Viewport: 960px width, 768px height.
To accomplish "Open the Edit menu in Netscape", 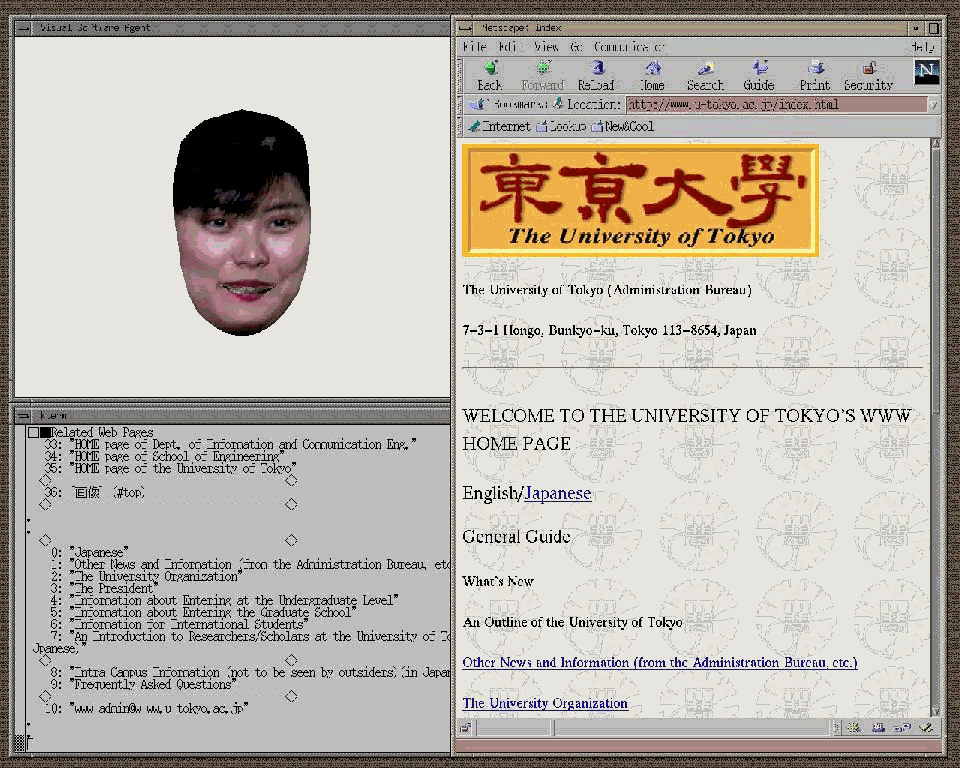I will point(508,47).
